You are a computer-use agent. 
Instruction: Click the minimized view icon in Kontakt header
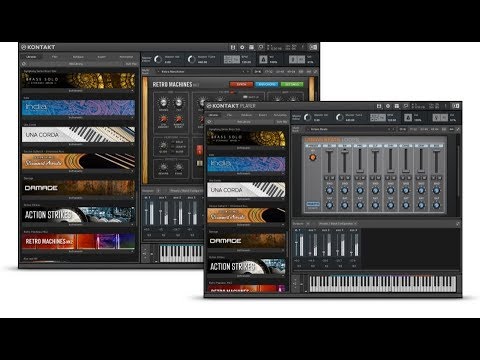click(261, 47)
